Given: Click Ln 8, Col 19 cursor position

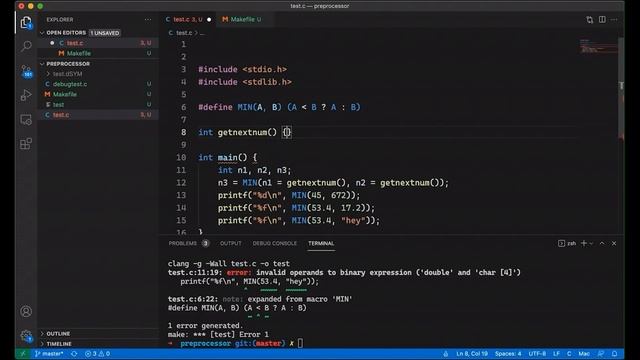Looking at the screenshot, I should click(x=472, y=354).
